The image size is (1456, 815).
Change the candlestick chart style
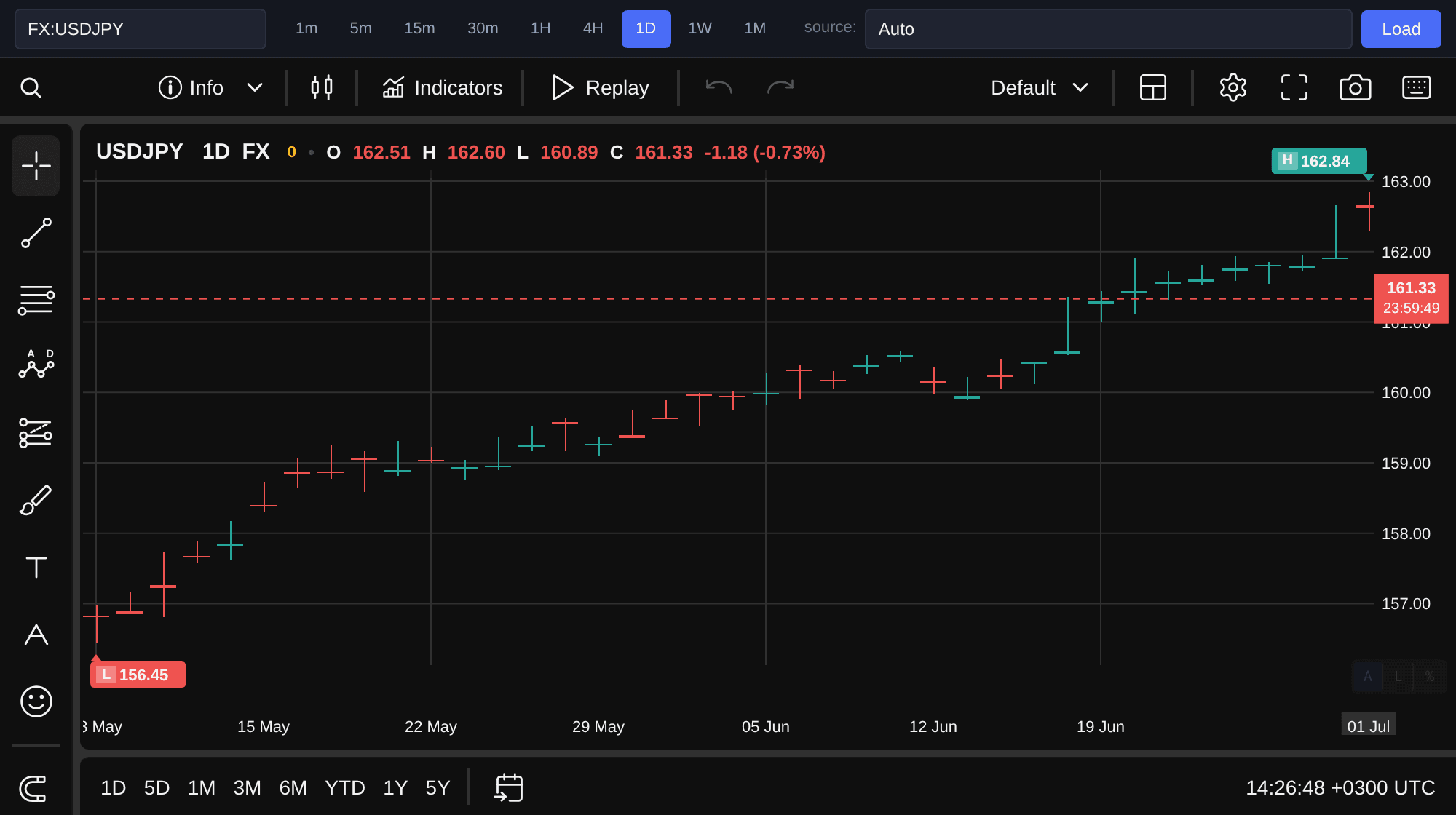322,88
